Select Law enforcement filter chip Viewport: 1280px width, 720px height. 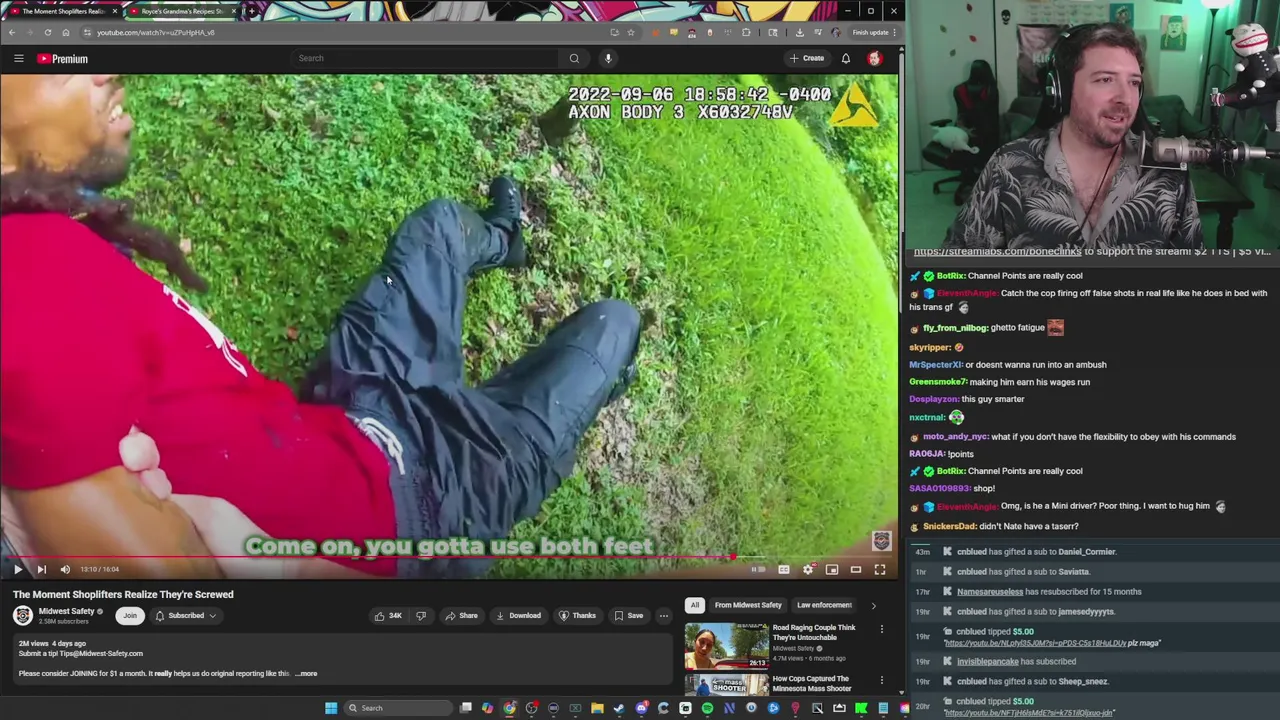coord(824,605)
